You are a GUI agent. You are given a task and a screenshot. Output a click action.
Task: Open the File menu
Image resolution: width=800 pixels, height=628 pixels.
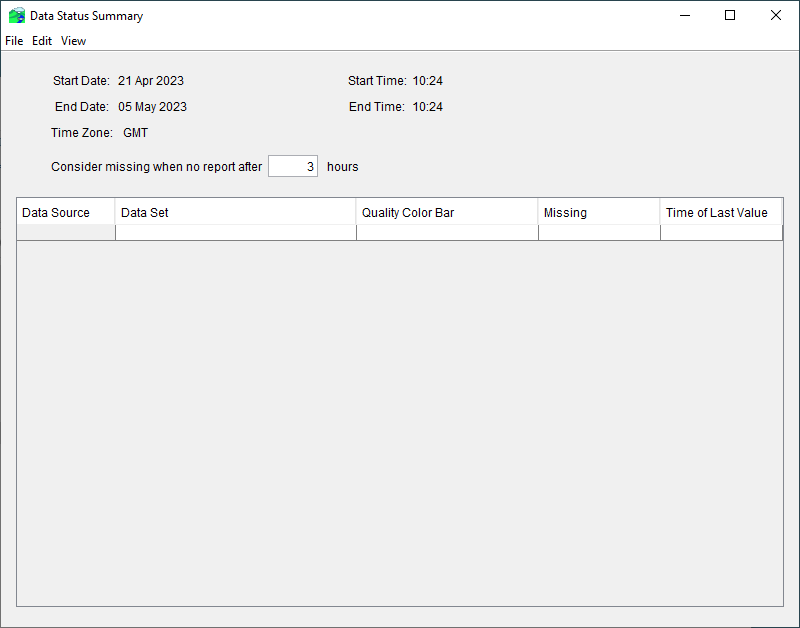(x=14, y=41)
